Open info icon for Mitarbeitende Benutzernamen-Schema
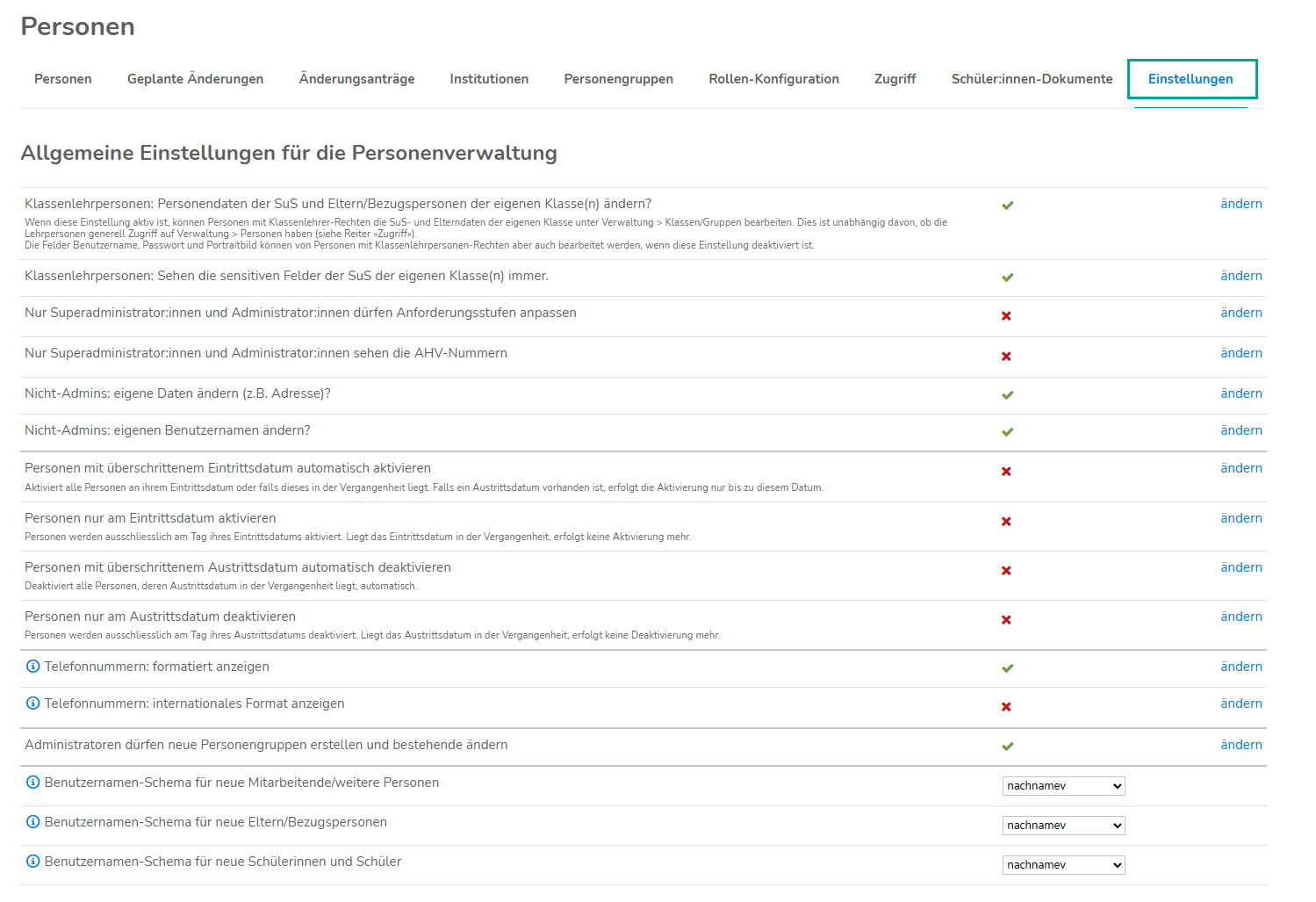Image resolution: width=1316 pixels, height=902 pixels. [x=32, y=783]
